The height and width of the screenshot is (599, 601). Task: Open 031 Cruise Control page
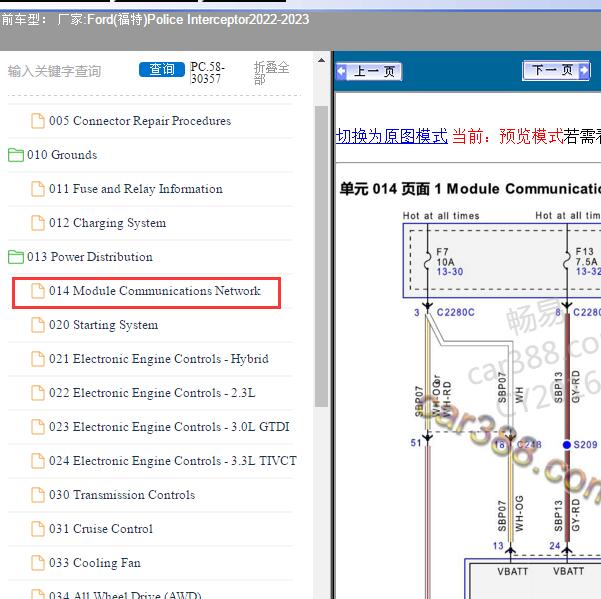tap(101, 529)
